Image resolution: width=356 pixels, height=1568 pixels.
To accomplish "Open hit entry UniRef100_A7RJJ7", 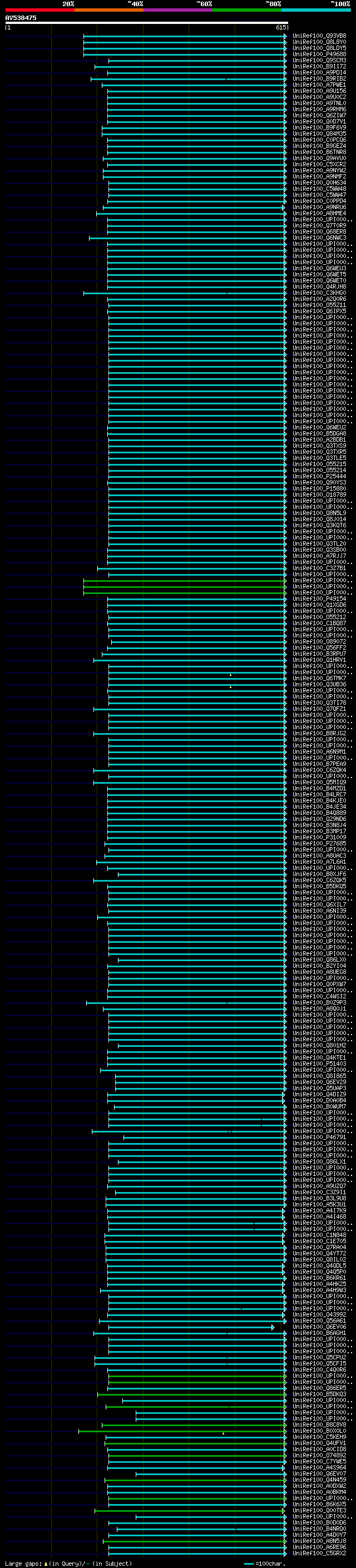I will pos(319,556).
